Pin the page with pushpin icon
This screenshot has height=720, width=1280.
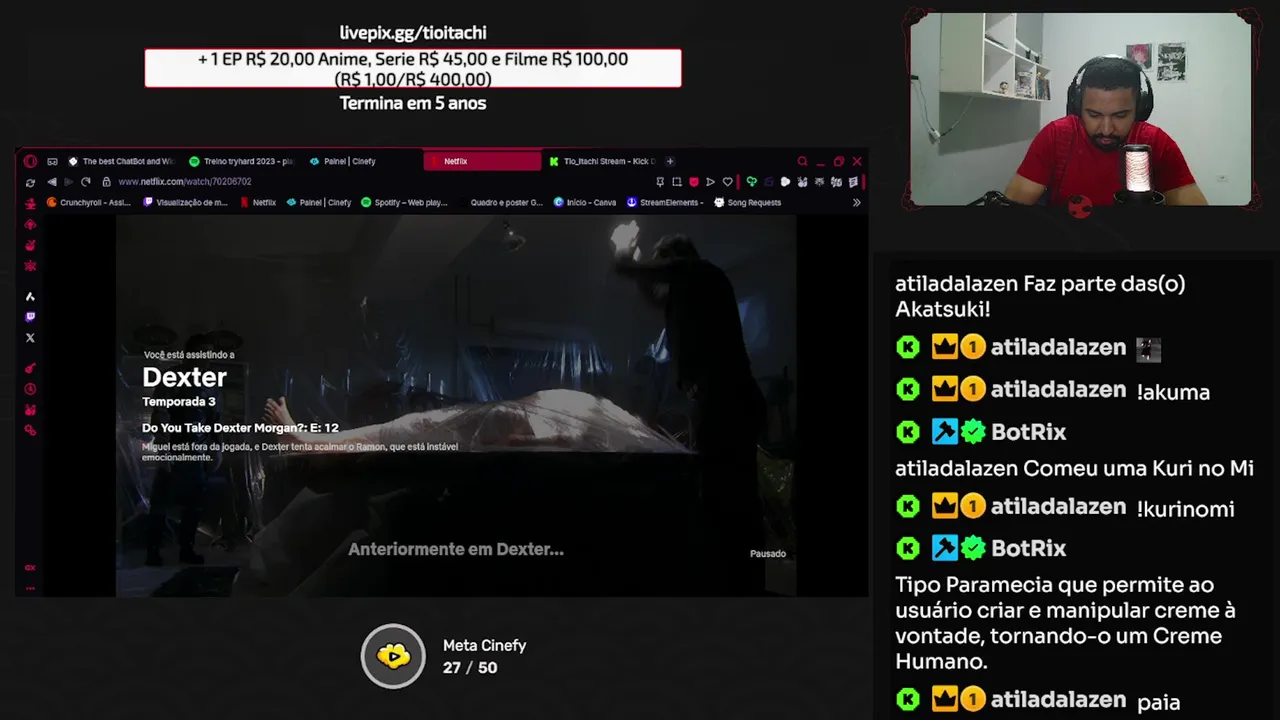(660, 182)
